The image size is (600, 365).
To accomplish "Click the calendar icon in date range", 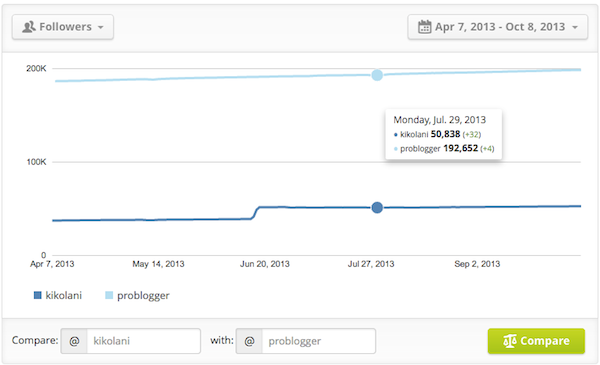I will pos(424,27).
